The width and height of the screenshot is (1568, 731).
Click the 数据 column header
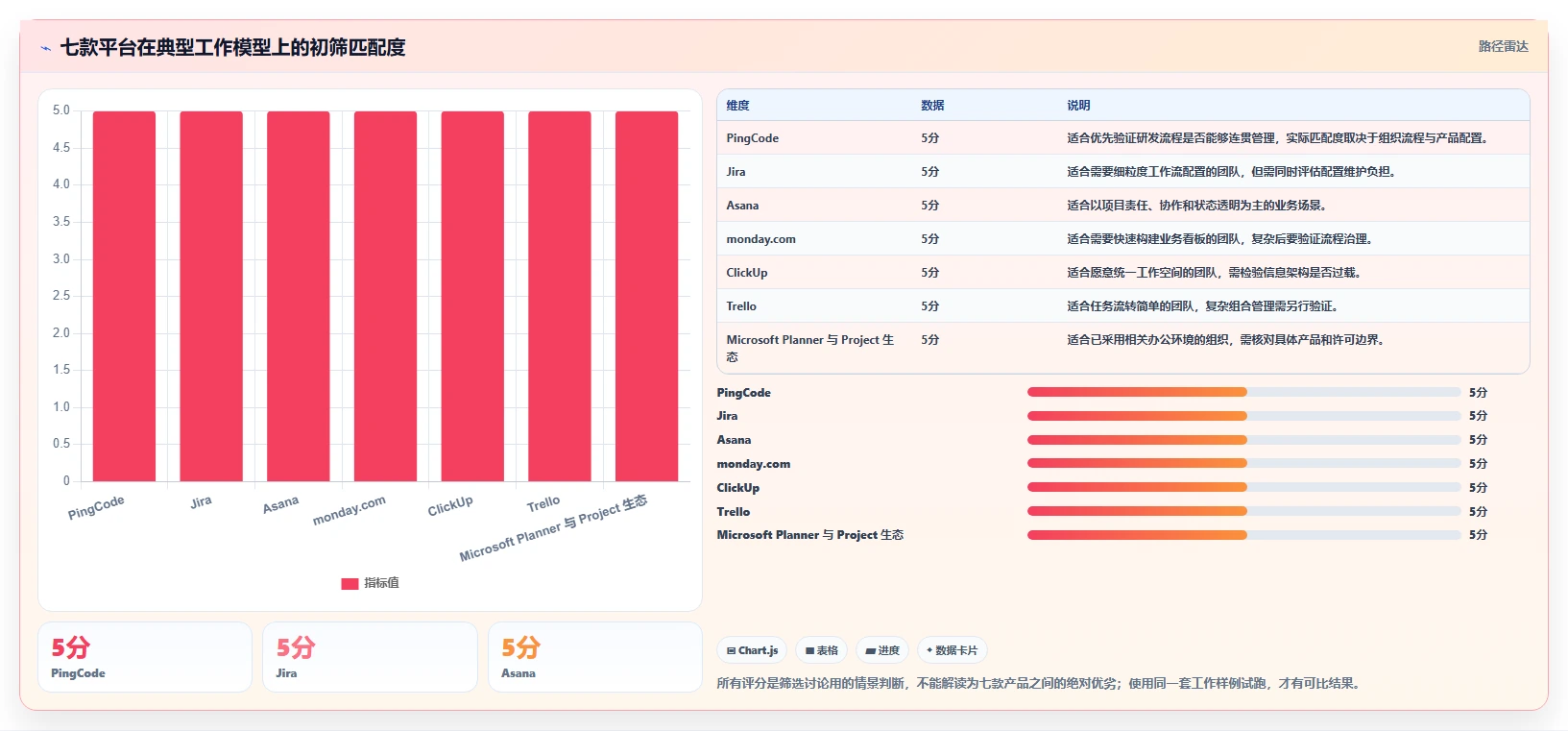click(x=932, y=106)
